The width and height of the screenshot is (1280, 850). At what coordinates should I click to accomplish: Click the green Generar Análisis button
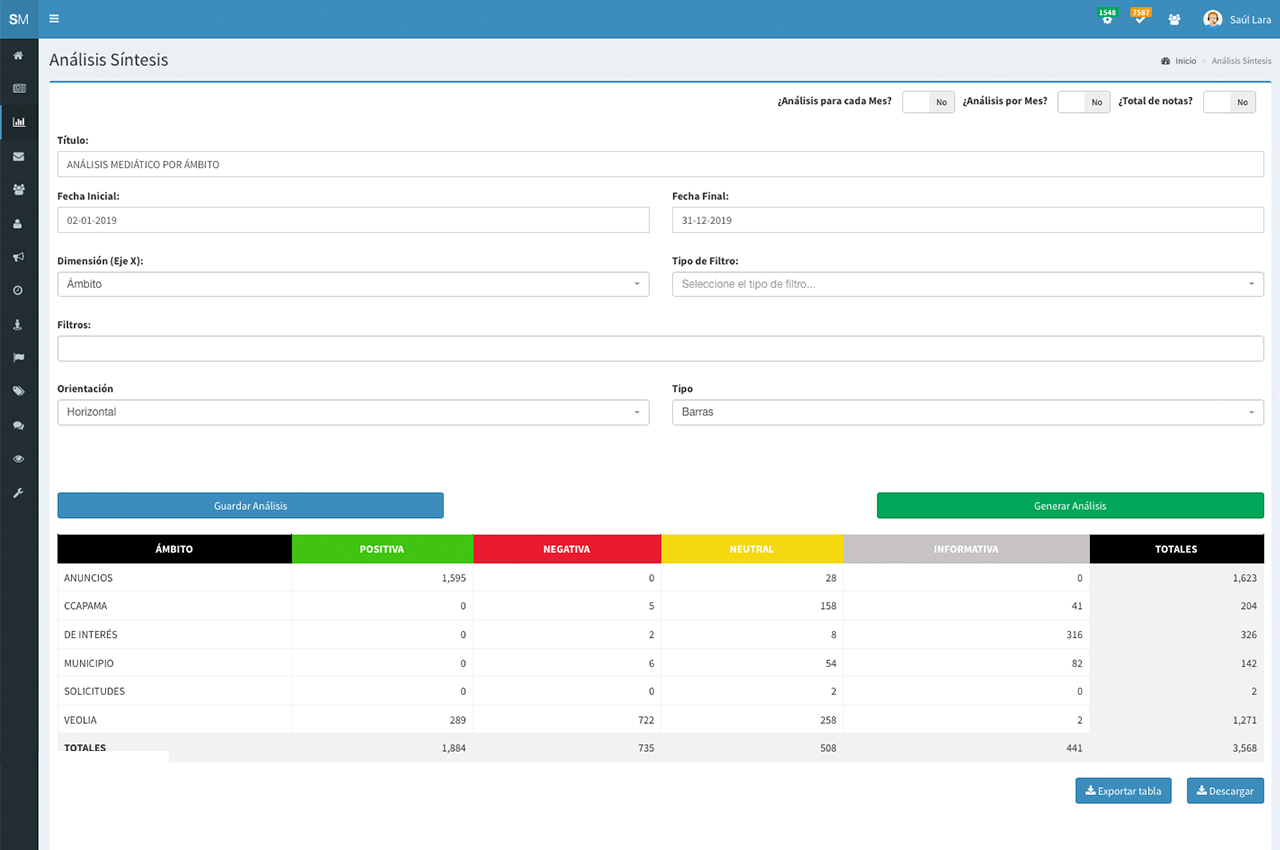pyautogui.click(x=1070, y=505)
